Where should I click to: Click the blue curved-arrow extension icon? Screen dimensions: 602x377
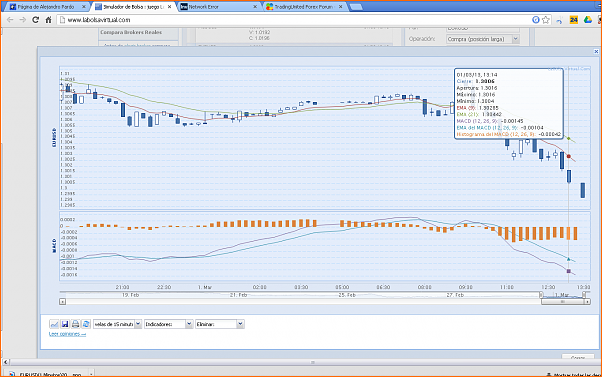click(x=560, y=20)
